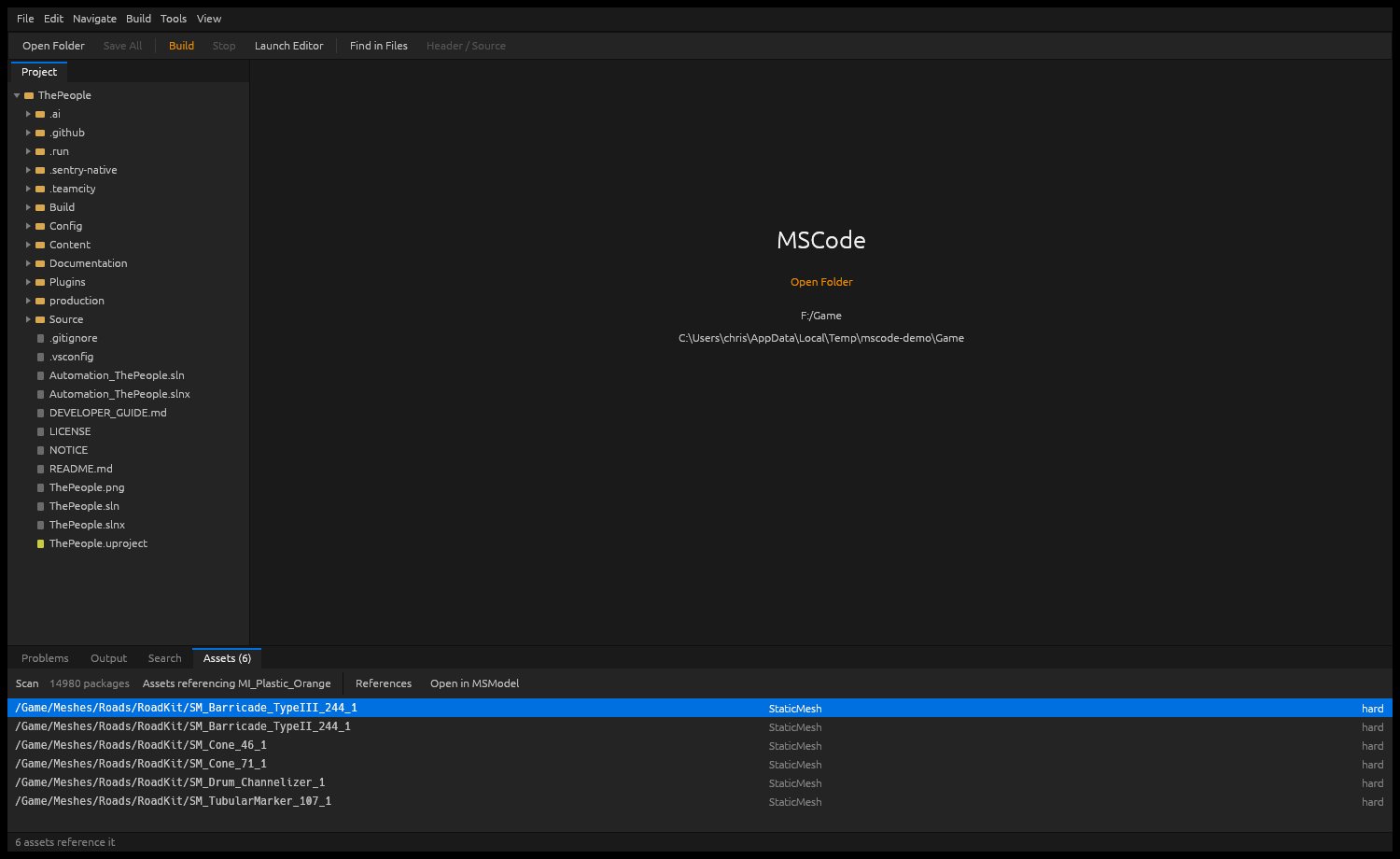Click Launch Editor in the toolbar
This screenshot has height=859, width=1400.
[288, 46]
